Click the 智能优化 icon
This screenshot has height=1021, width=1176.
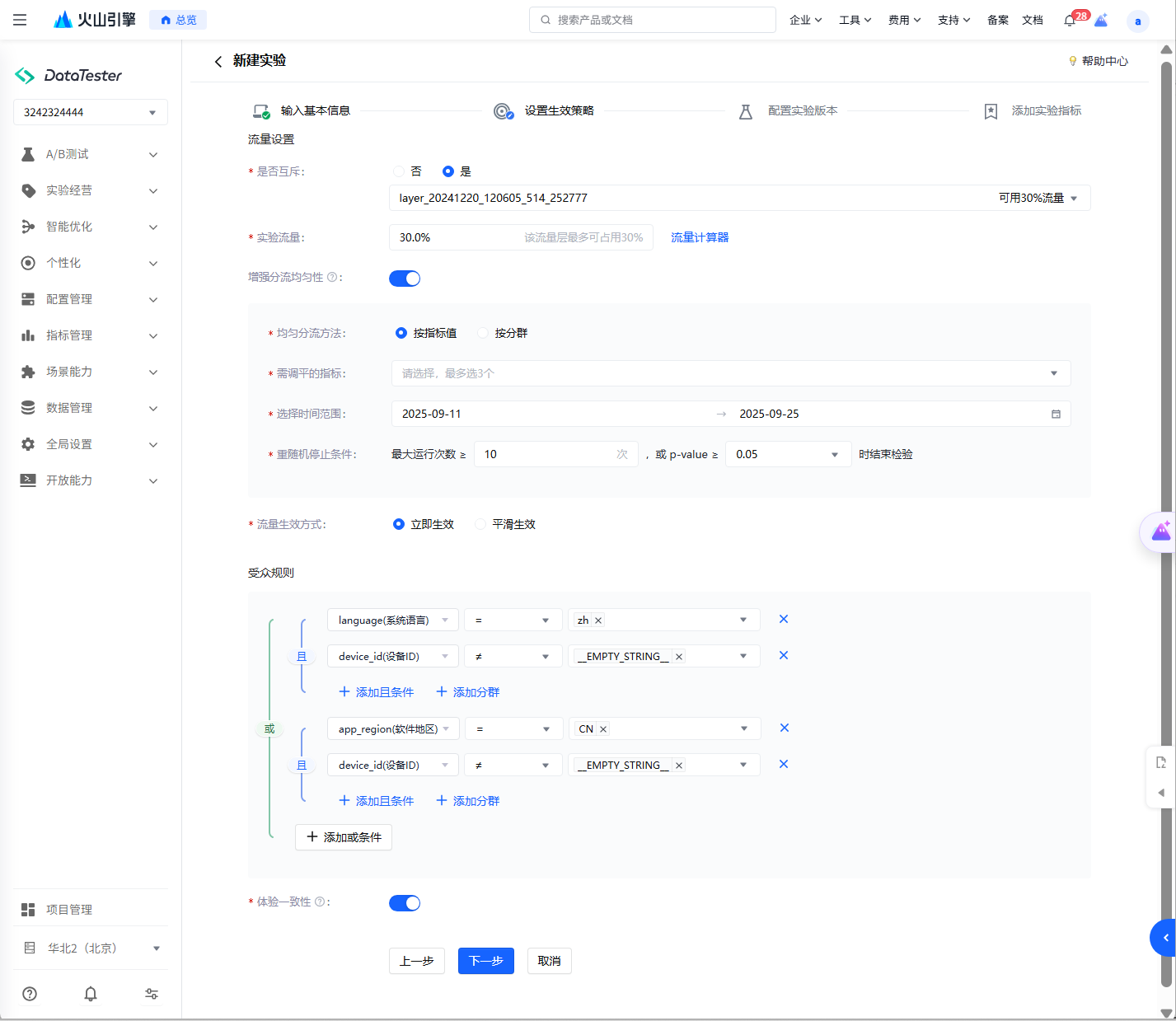click(x=28, y=227)
